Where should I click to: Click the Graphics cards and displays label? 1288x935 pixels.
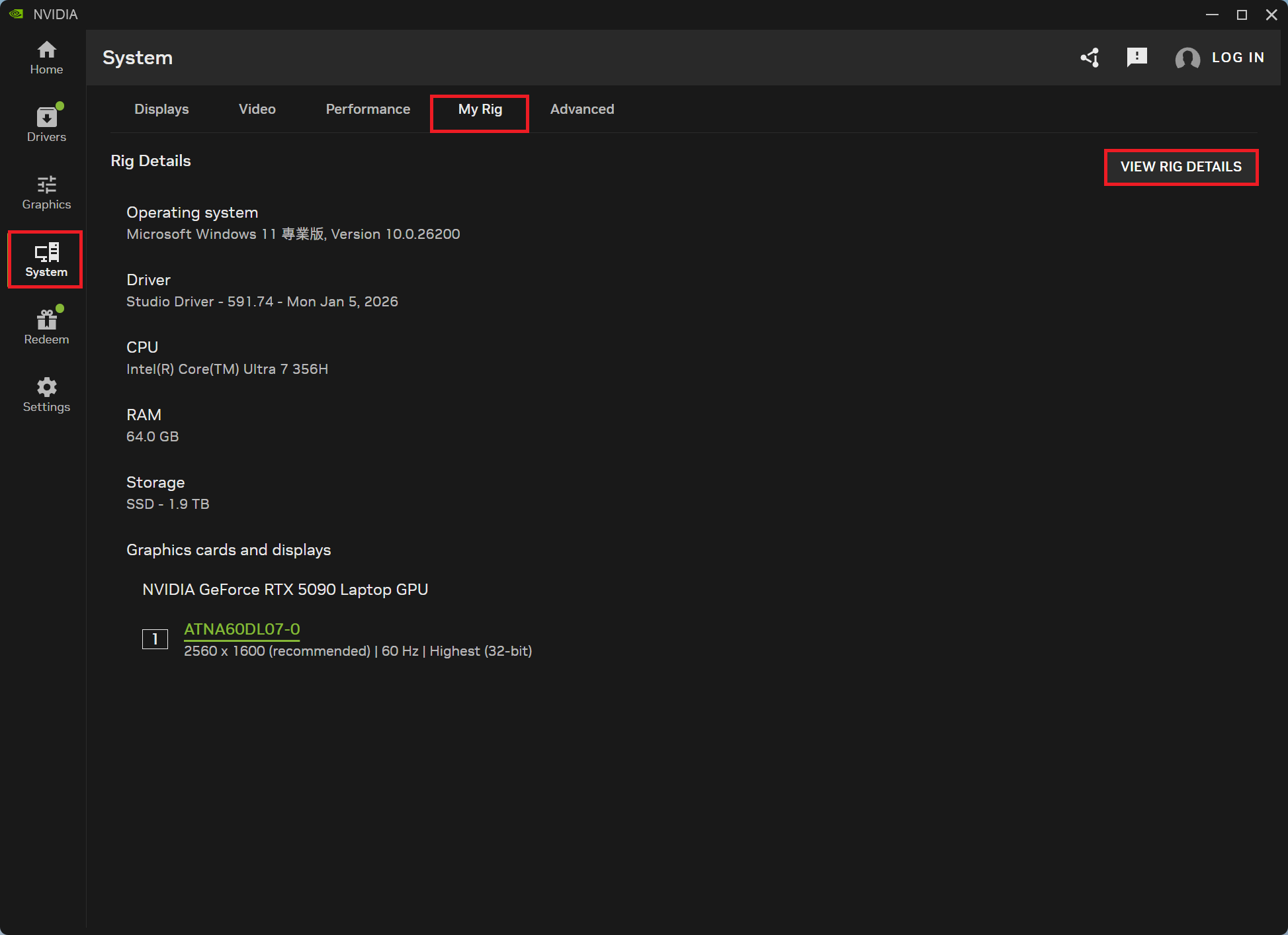point(228,550)
